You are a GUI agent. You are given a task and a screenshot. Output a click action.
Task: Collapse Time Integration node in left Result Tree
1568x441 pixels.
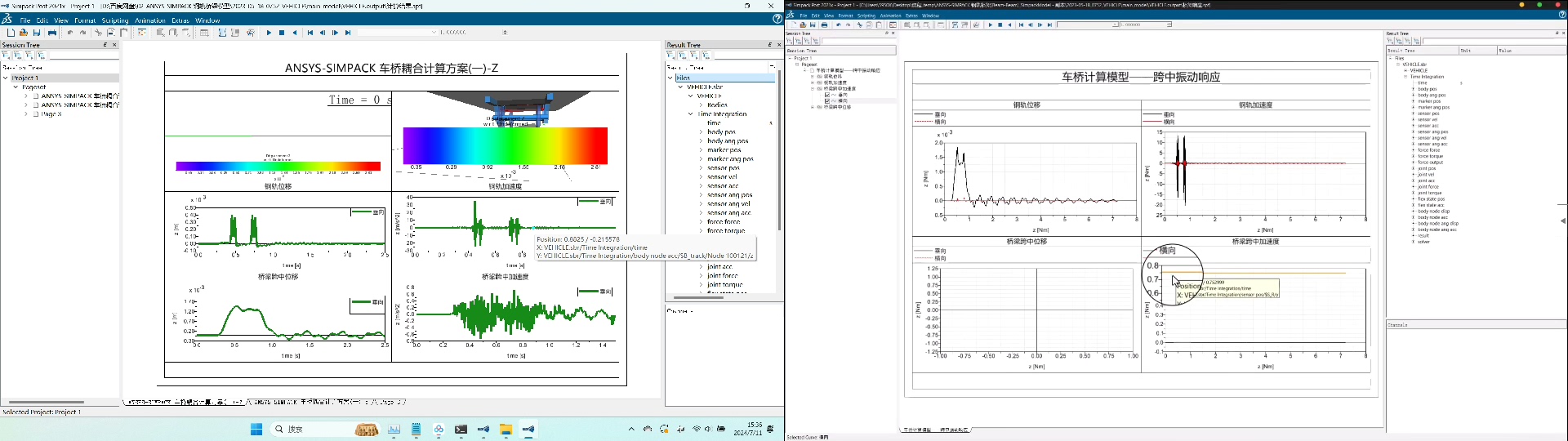(x=691, y=114)
